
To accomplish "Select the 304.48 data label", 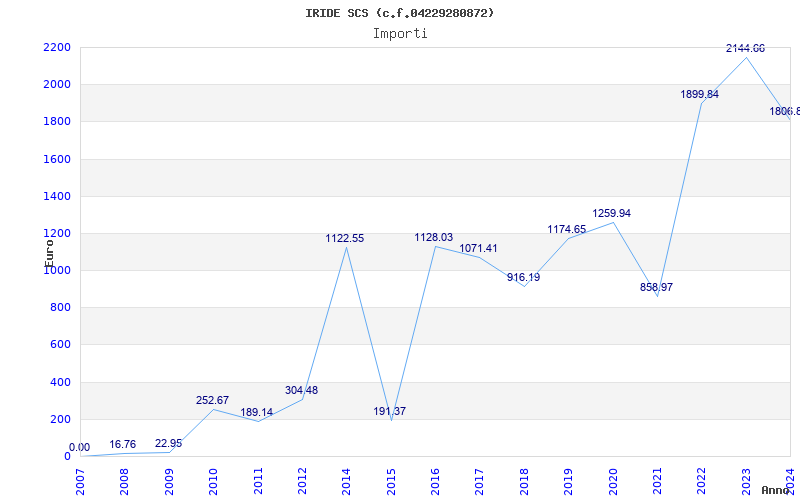I will 301,390.
